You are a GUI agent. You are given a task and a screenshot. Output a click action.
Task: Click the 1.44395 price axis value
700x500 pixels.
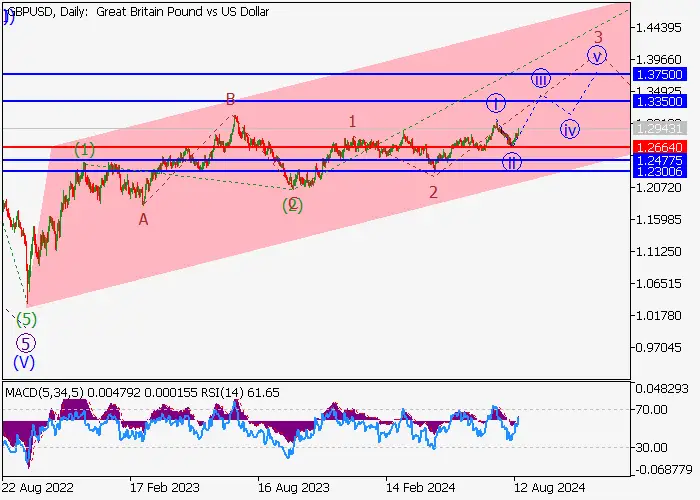point(658,28)
